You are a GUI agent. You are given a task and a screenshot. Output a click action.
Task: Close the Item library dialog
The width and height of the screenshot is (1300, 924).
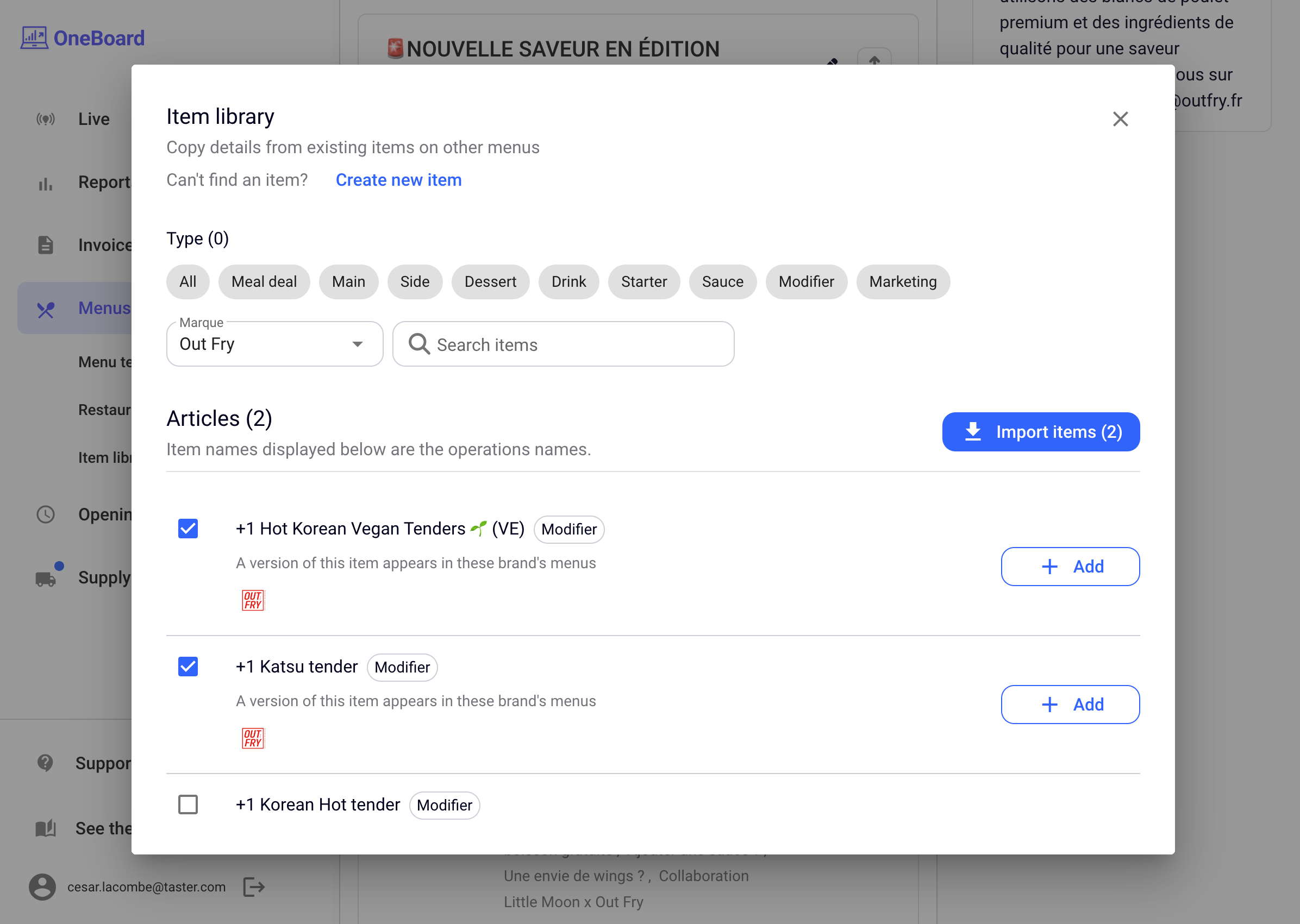click(x=1120, y=119)
